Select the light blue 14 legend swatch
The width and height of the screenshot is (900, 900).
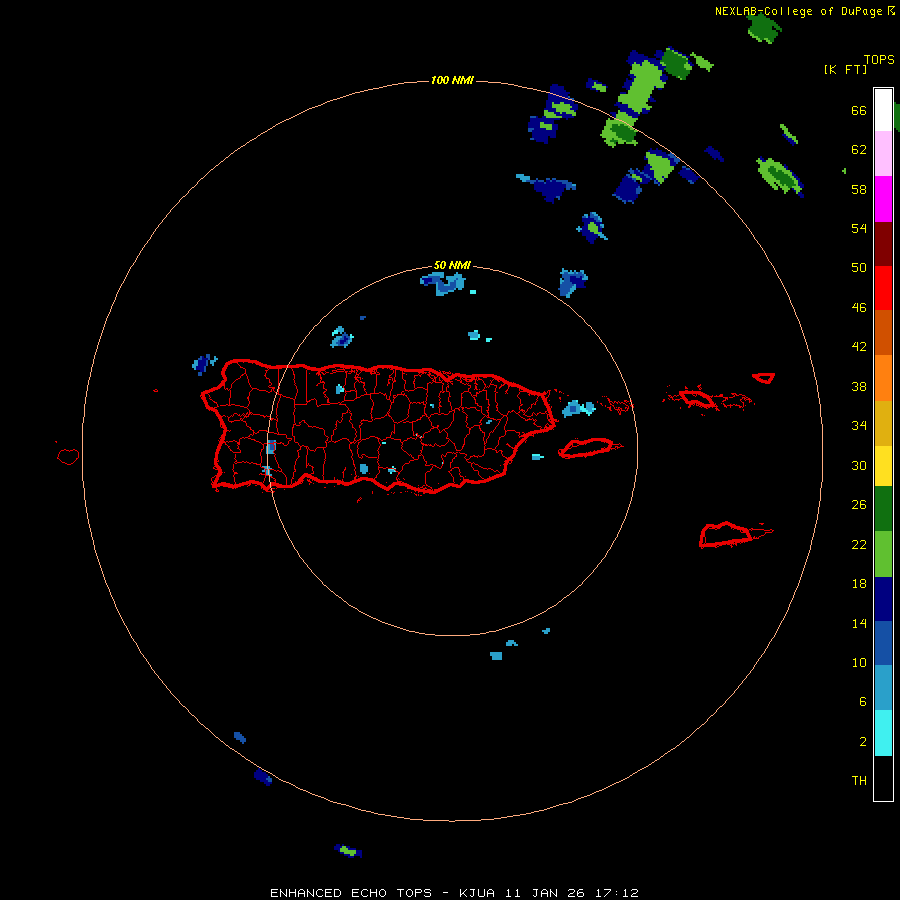883,687
